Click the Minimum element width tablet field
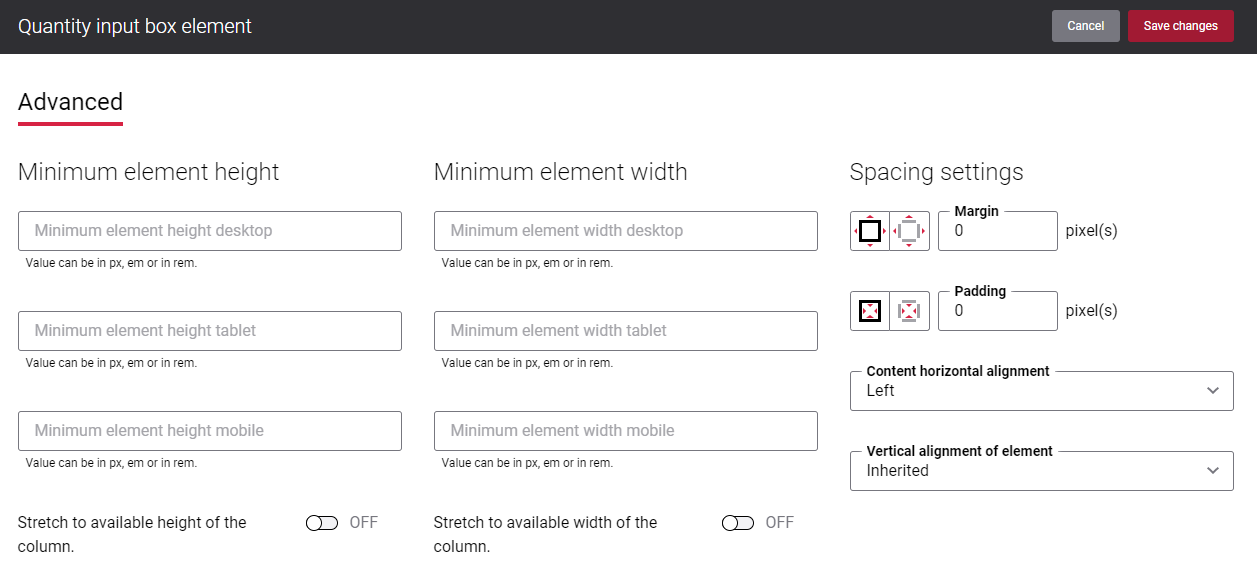1257x581 pixels. pos(626,330)
